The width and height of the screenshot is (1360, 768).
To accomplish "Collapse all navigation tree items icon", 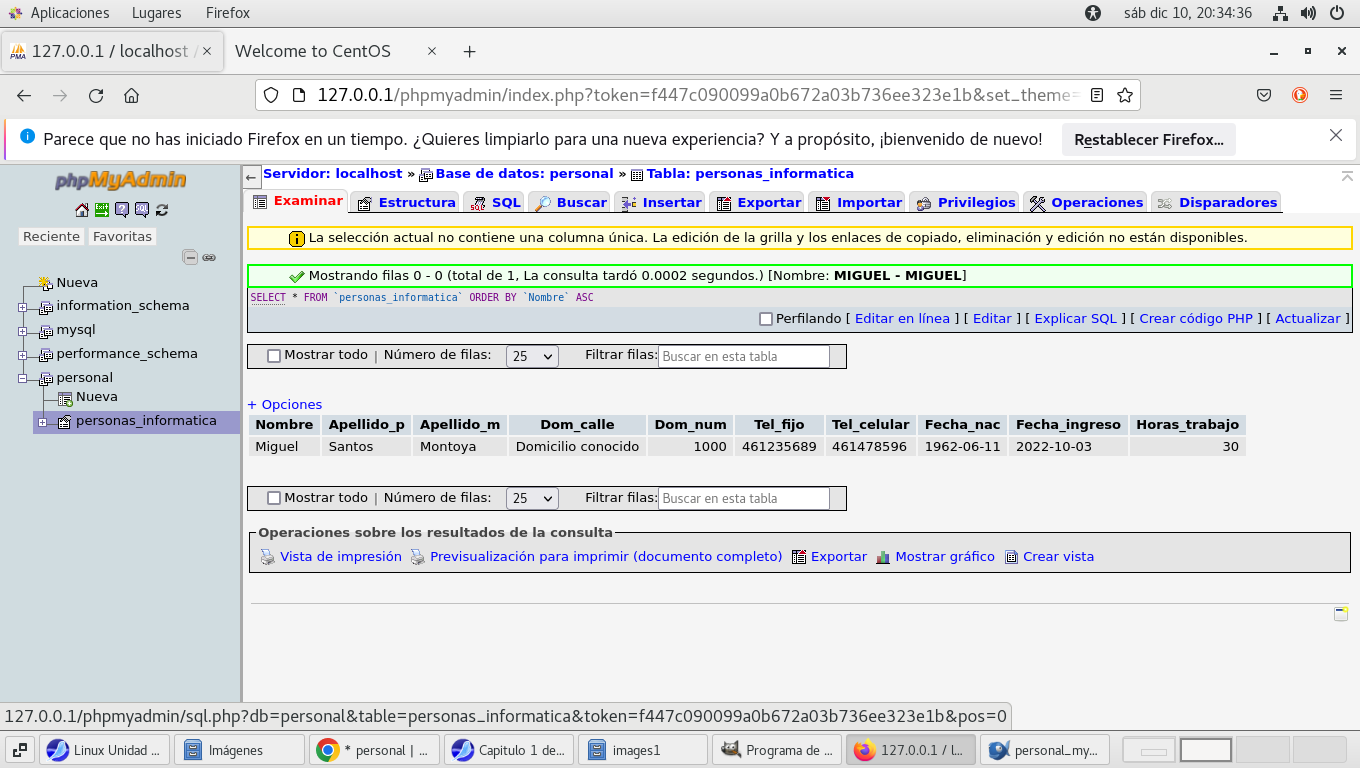I will point(190,257).
